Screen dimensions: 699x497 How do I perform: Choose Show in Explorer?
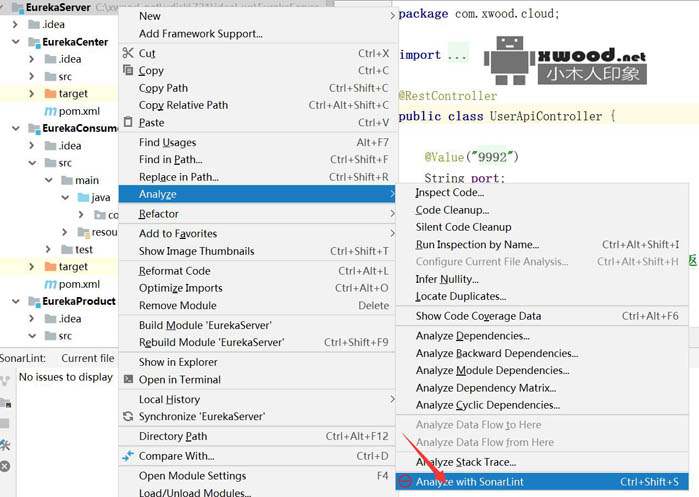pos(257,362)
